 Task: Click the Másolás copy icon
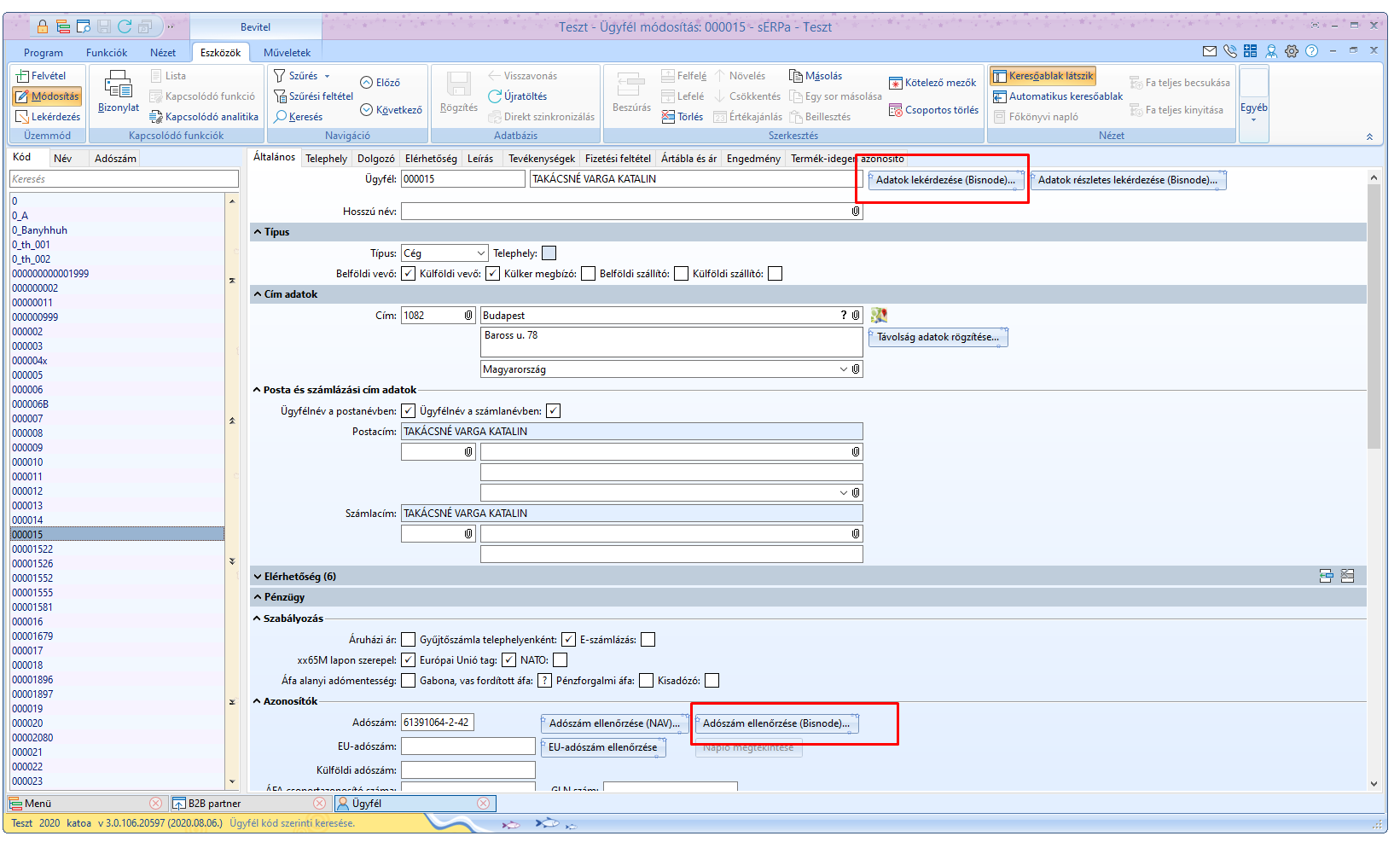pos(795,76)
